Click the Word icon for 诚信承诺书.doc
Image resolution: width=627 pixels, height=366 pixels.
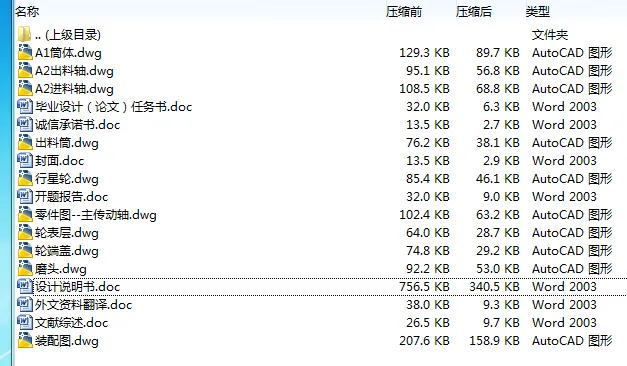coord(25,124)
